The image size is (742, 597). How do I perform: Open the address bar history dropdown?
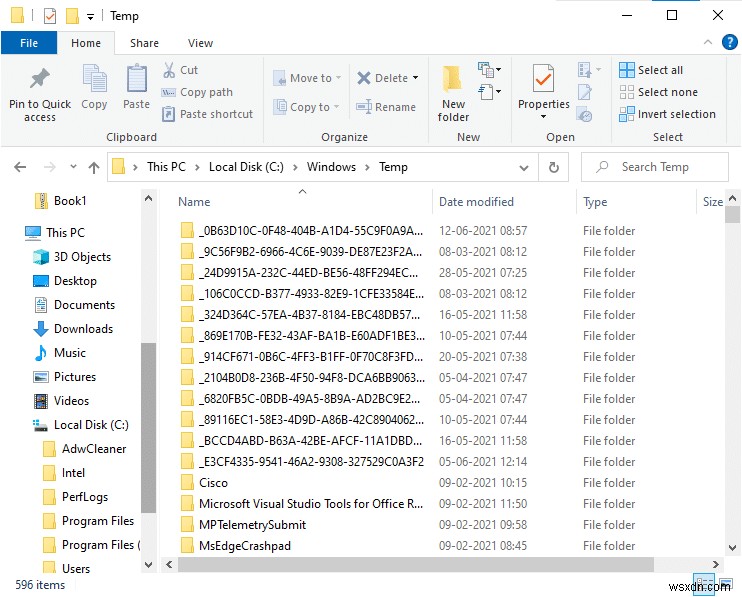click(x=523, y=167)
